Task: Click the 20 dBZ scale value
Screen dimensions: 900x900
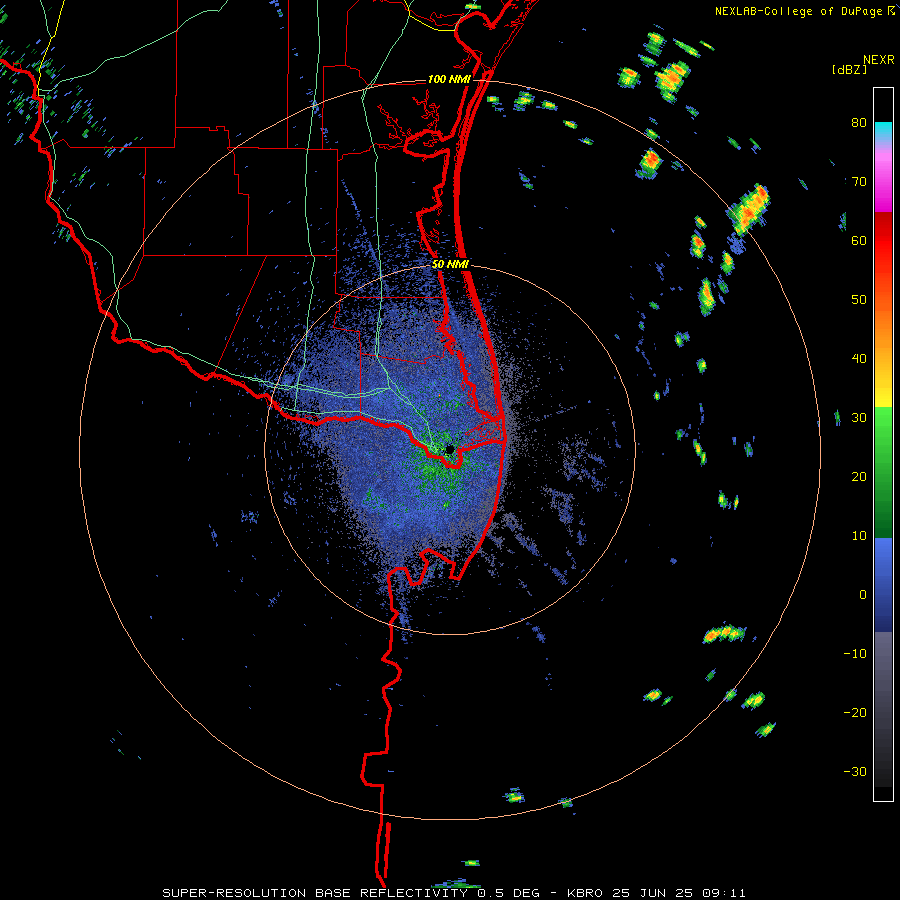Action: [859, 477]
